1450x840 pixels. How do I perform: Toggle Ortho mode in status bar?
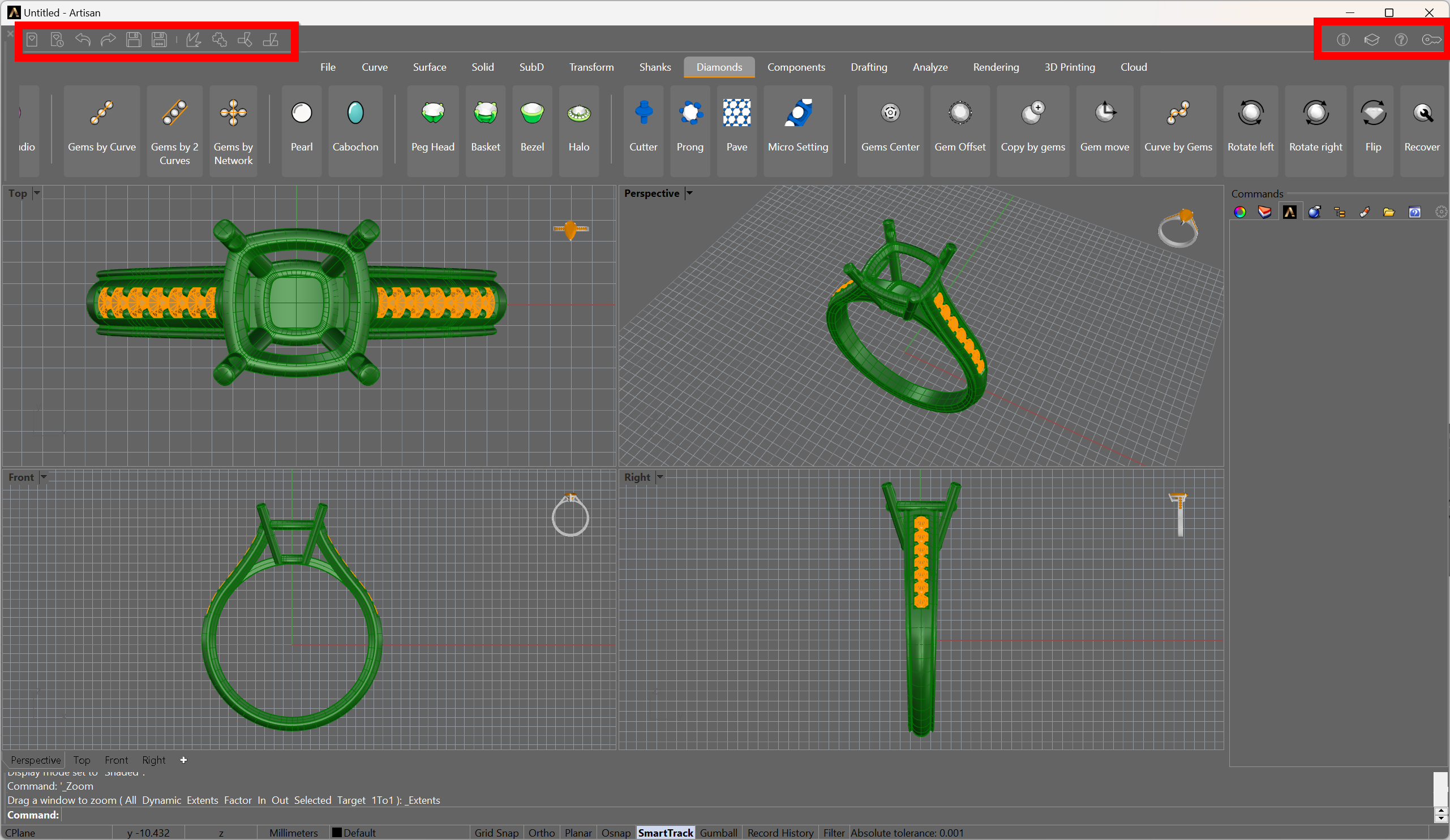pos(542,833)
